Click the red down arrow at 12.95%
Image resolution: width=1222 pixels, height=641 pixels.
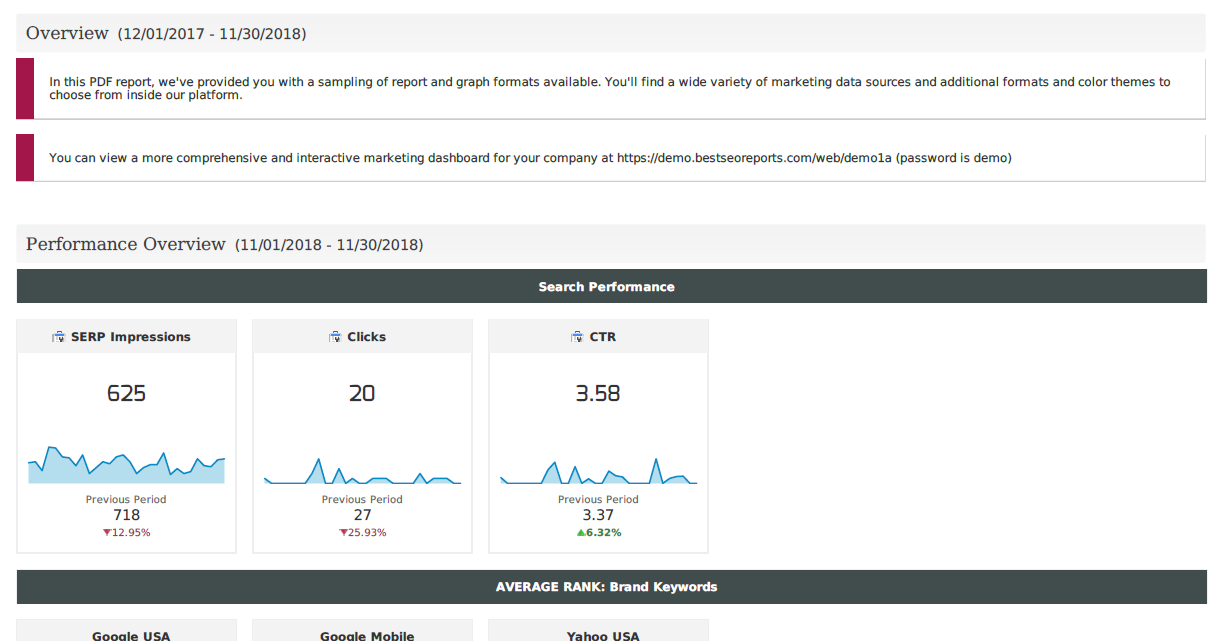pos(107,533)
